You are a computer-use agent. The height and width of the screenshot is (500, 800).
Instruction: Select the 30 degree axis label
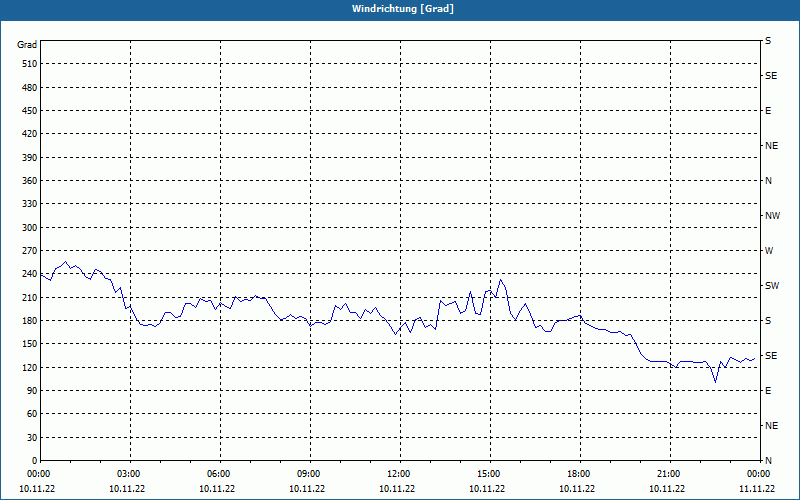point(32,438)
